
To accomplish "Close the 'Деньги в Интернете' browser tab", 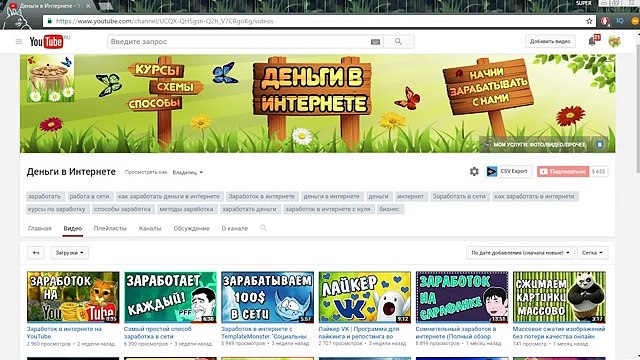I will [x=88, y=6].
